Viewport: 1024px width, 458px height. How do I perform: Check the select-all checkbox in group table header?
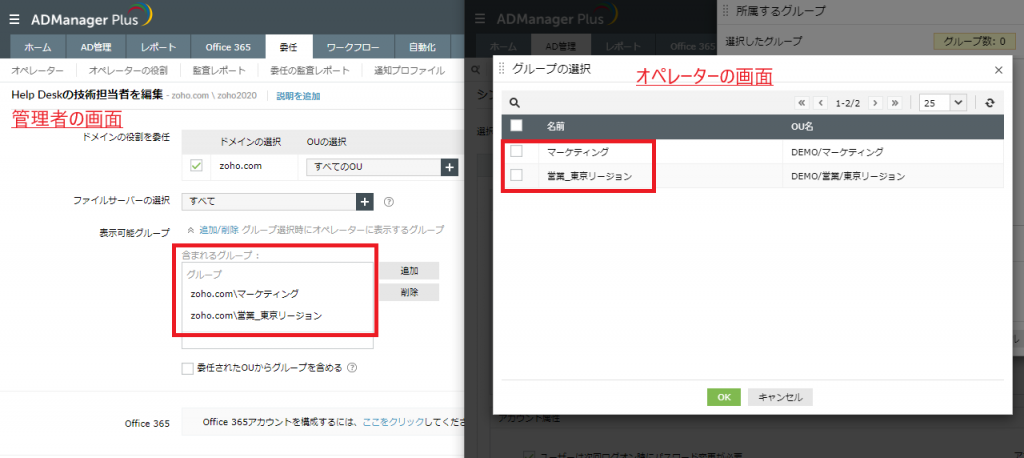point(516,125)
